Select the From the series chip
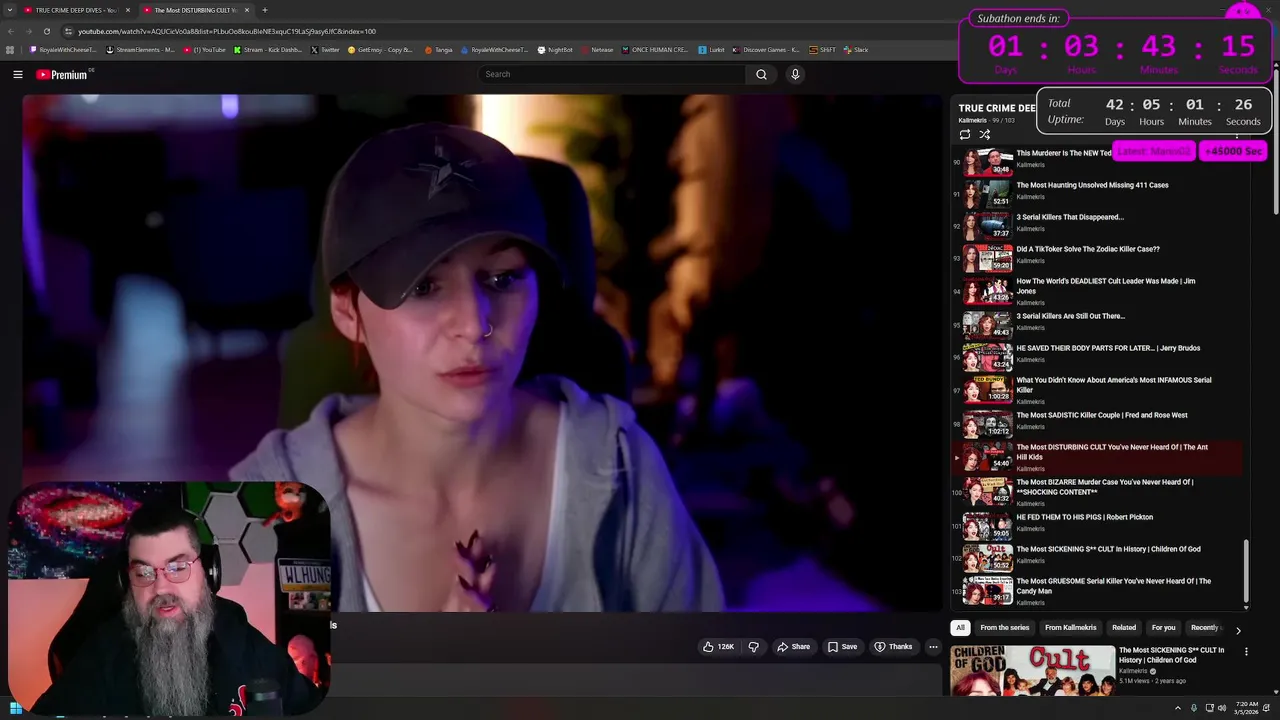The image size is (1280, 720). [1005, 628]
